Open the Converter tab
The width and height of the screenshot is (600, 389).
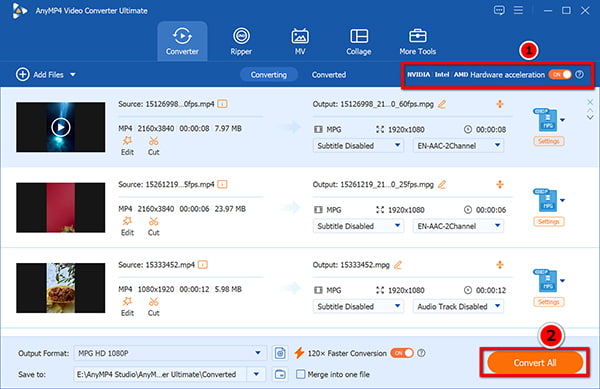[182, 41]
